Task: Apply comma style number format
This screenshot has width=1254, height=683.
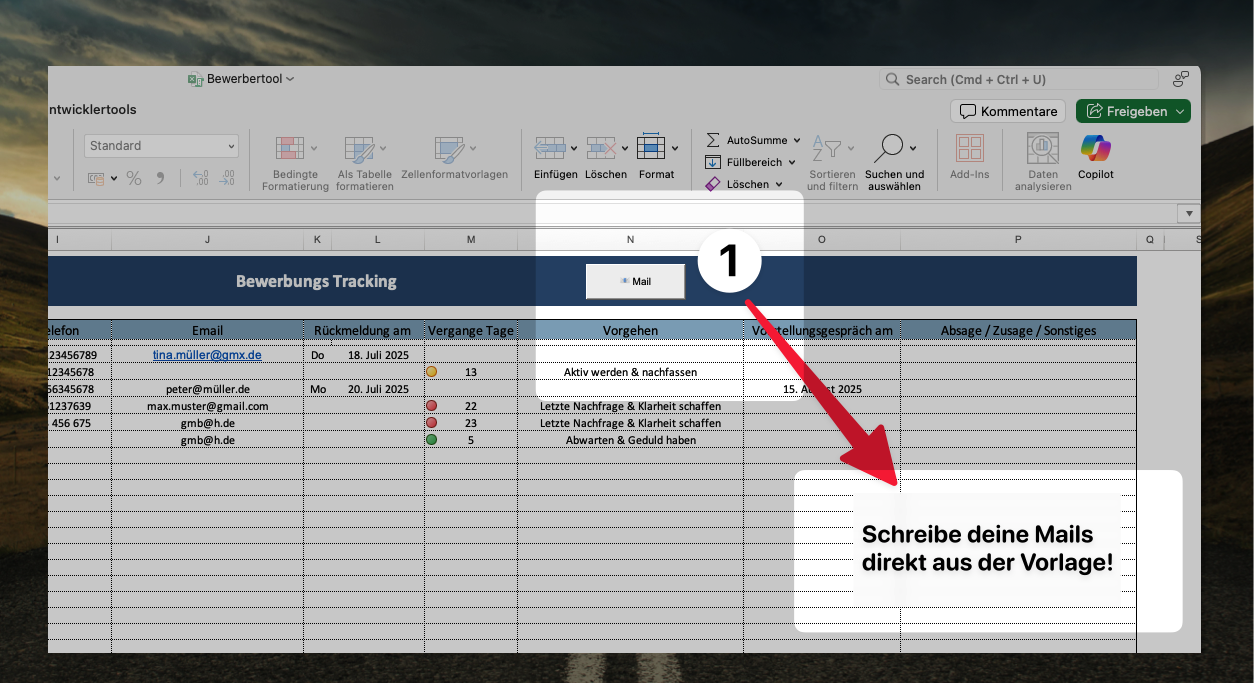Action: point(160,178)
